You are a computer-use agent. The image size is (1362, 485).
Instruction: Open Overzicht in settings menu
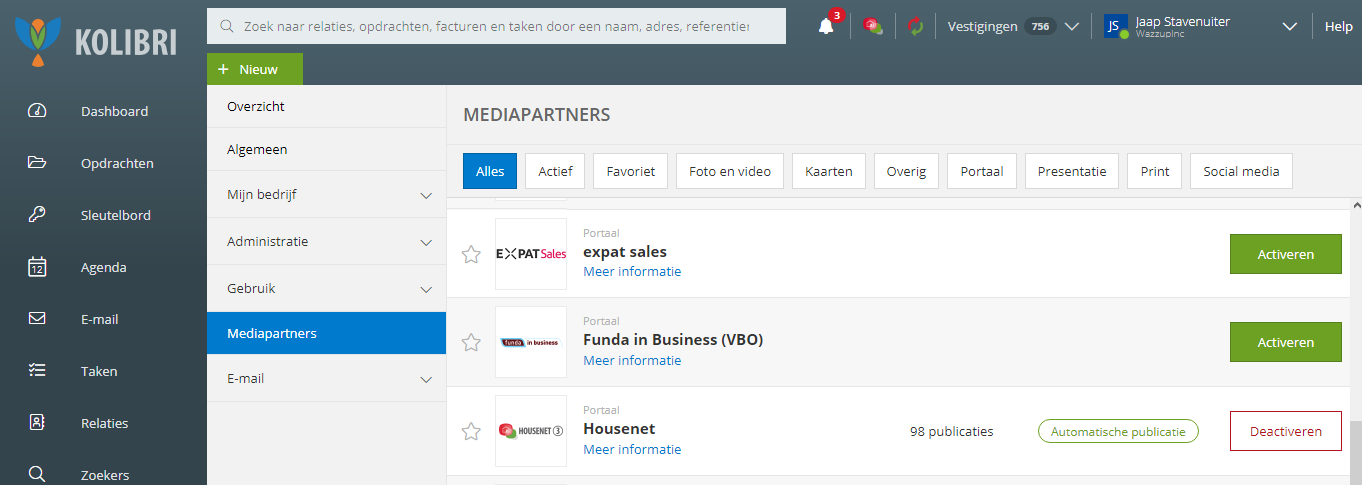pyautogui.click(x=326, y=106)
